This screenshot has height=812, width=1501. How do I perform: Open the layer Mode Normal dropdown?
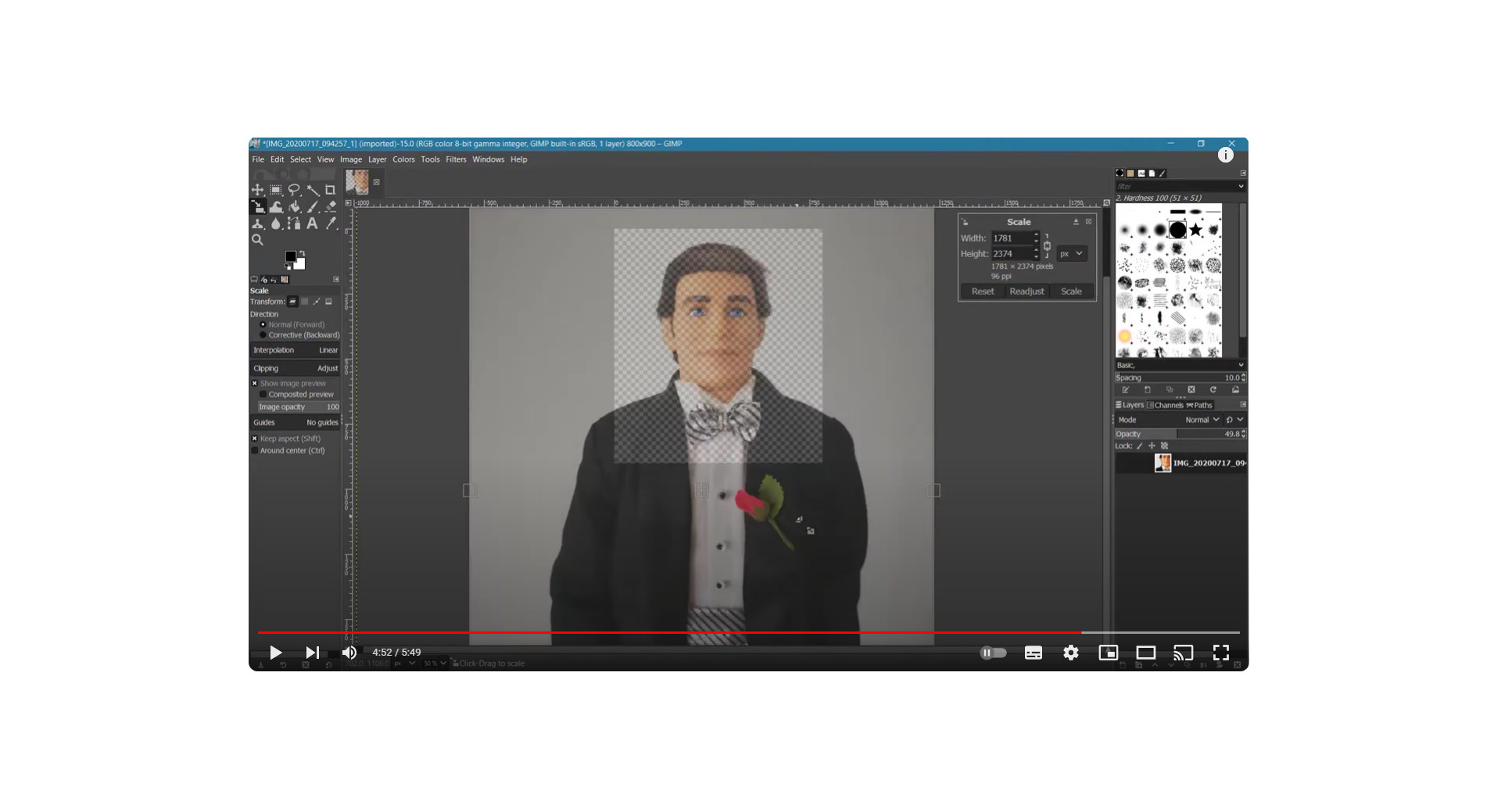[x=1201, y=420]
